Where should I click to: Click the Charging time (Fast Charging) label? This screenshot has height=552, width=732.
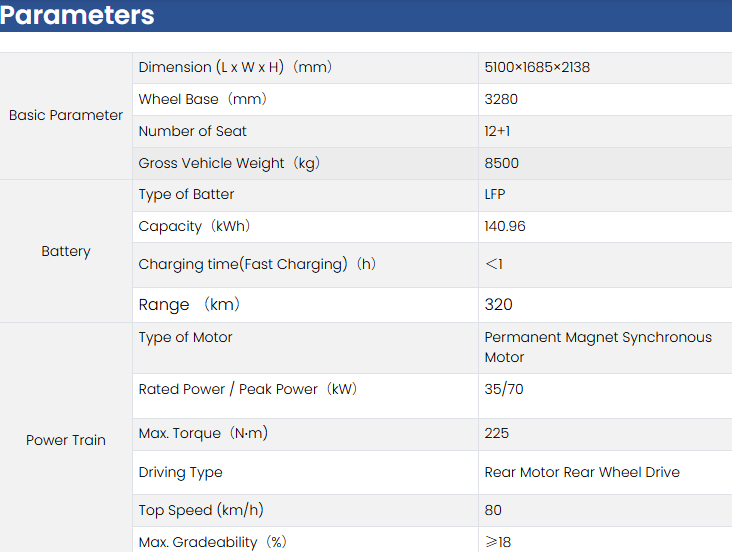[257, 265]
